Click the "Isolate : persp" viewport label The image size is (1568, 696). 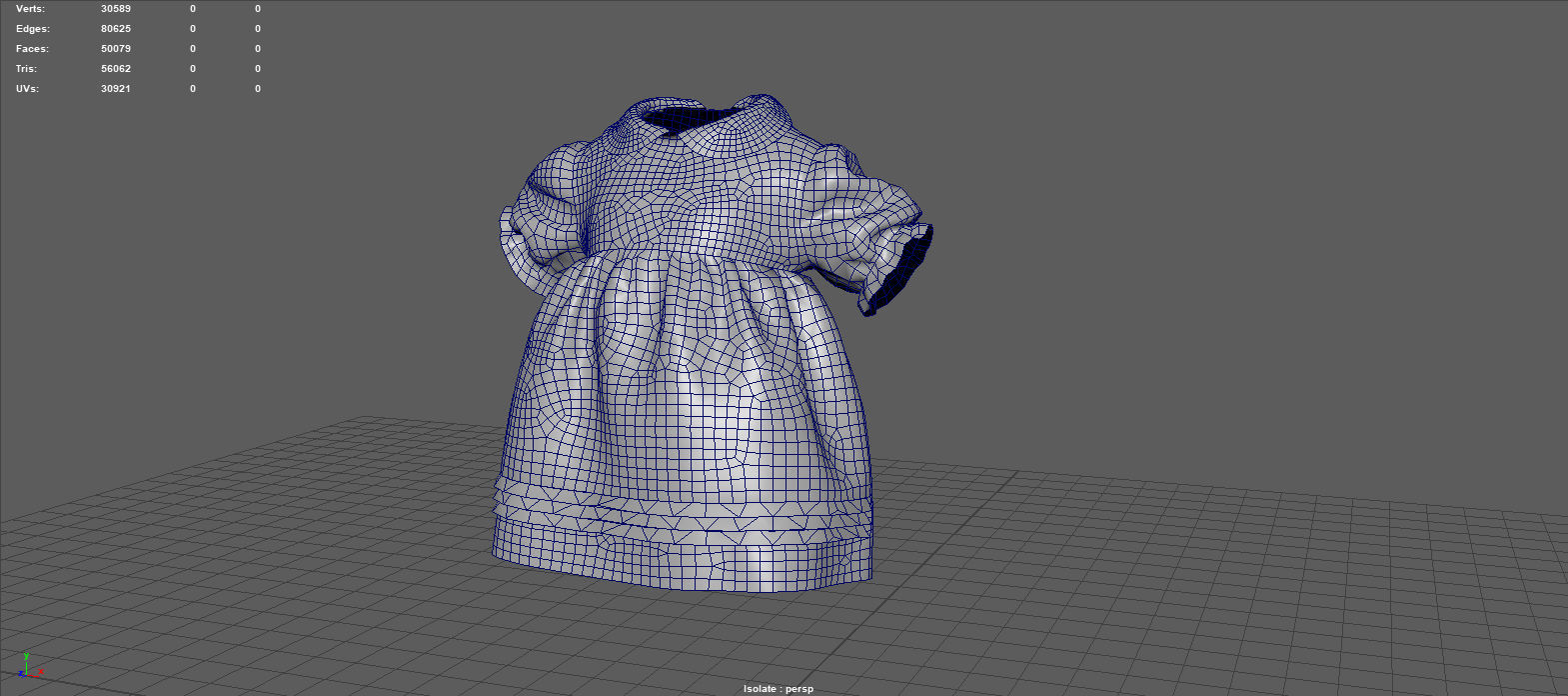click(x=779, y=689)
